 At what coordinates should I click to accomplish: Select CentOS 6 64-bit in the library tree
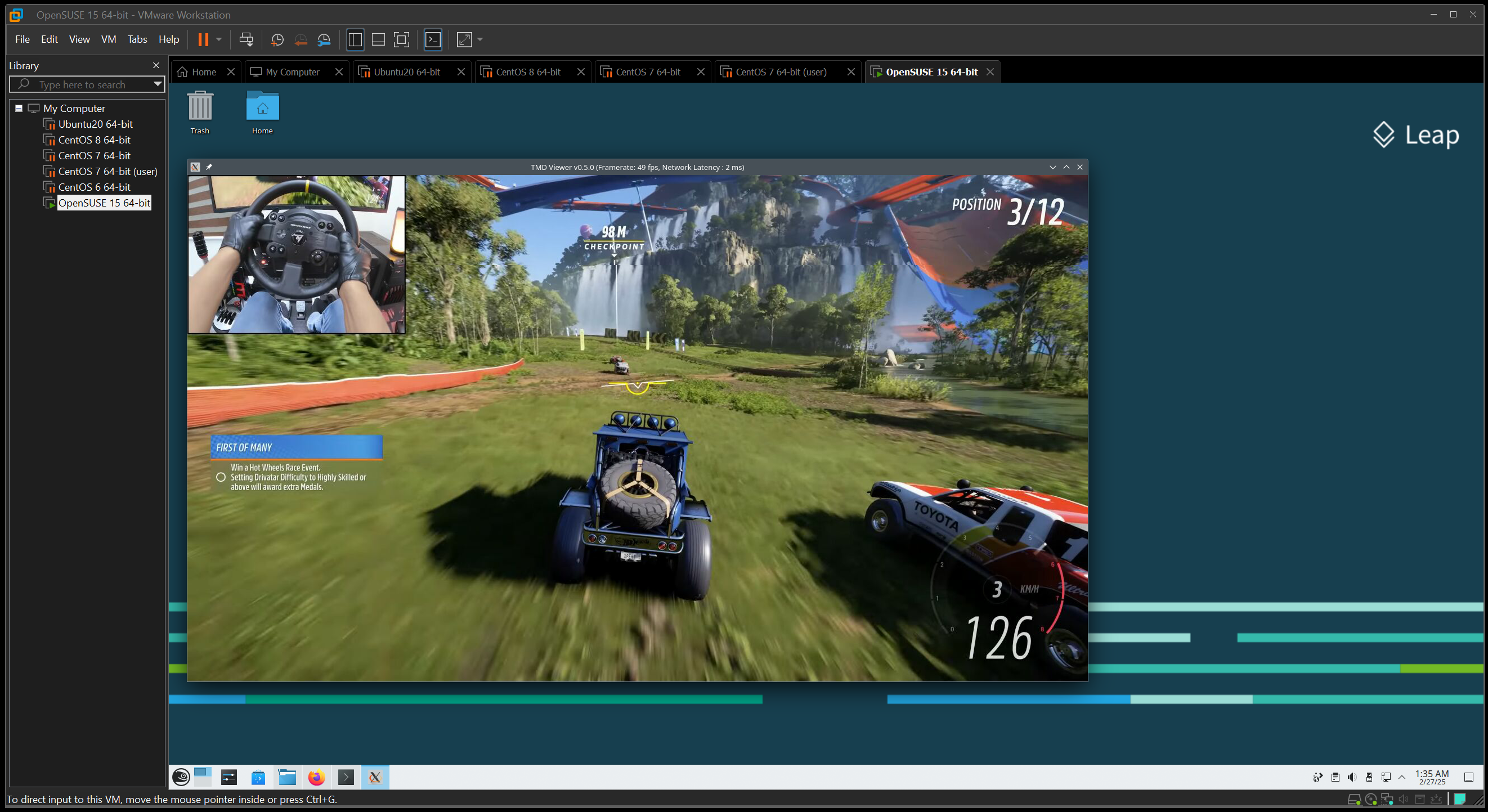point(94,187)
